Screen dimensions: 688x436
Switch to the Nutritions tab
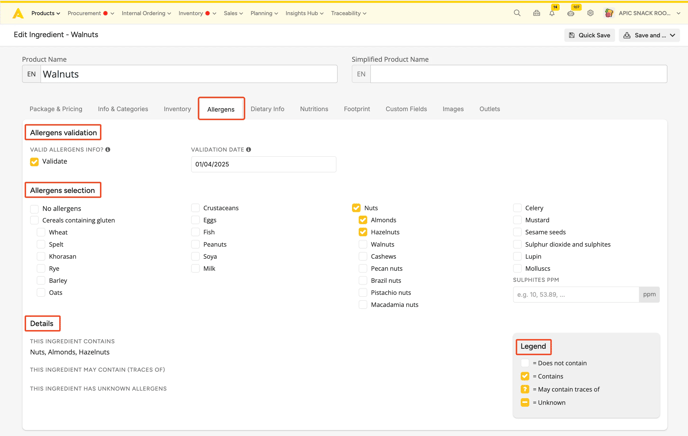pyautogui.click(x=314, y=109)
